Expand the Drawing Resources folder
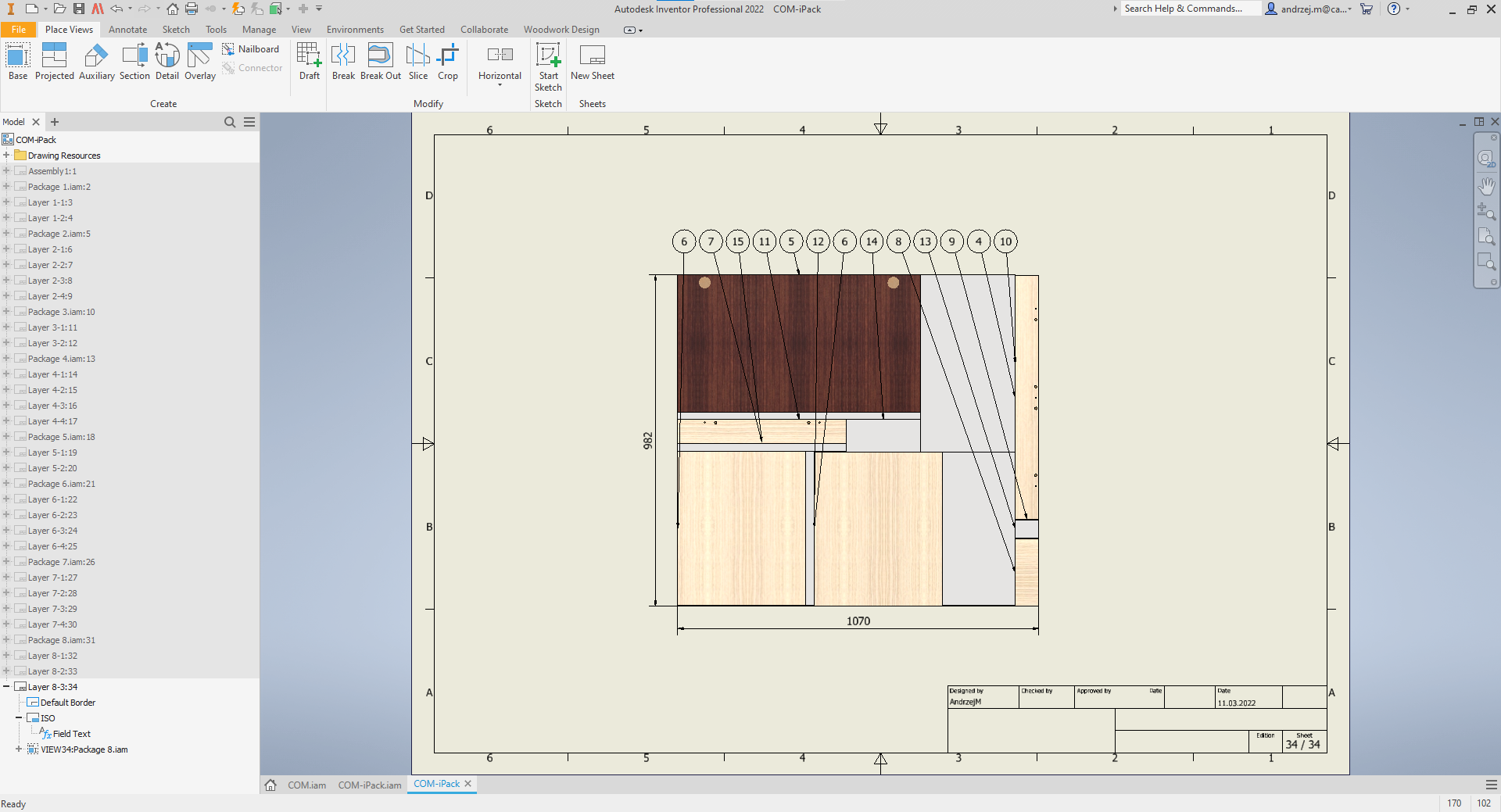 [6, 156]
